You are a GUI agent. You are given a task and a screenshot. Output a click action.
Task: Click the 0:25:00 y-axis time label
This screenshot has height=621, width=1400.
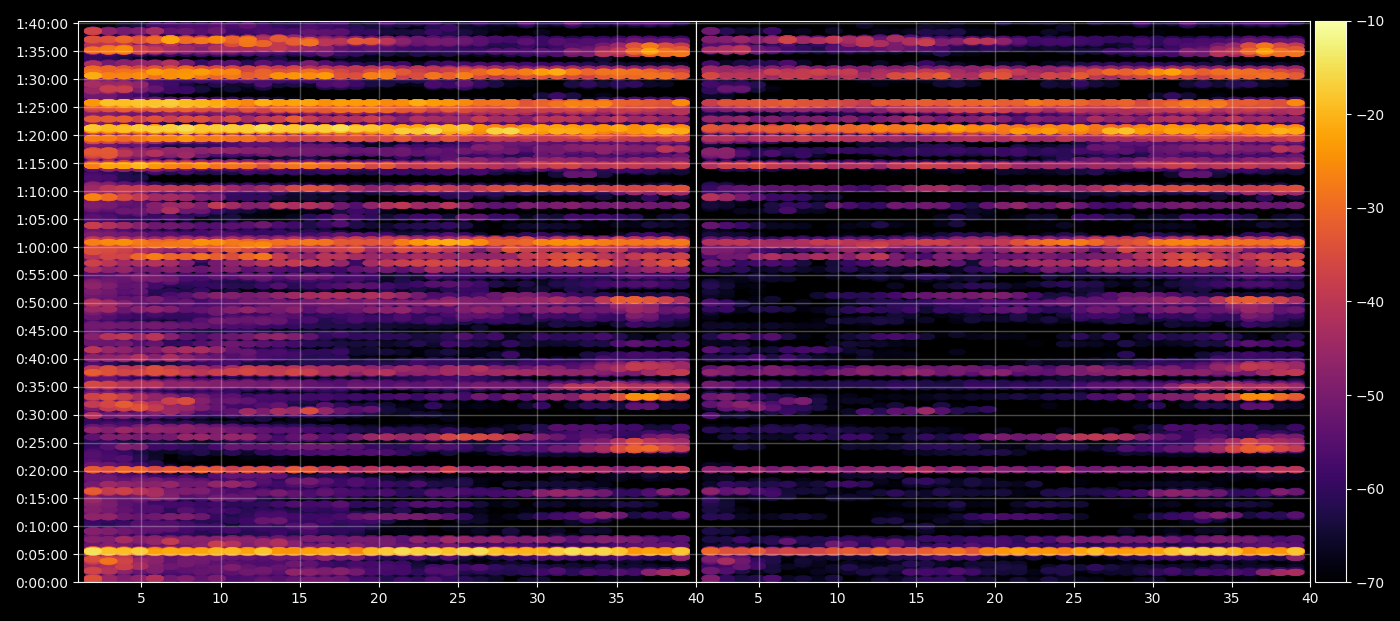click(43, 443)
